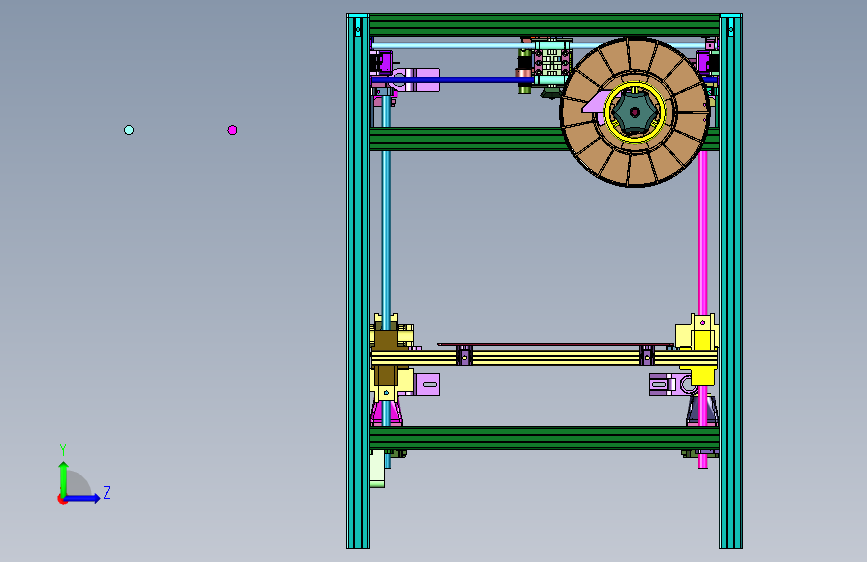Select the magenta reference point in the viewport
Image resolution: width=867 pixels, height=562 pixels.
[232, 130]
